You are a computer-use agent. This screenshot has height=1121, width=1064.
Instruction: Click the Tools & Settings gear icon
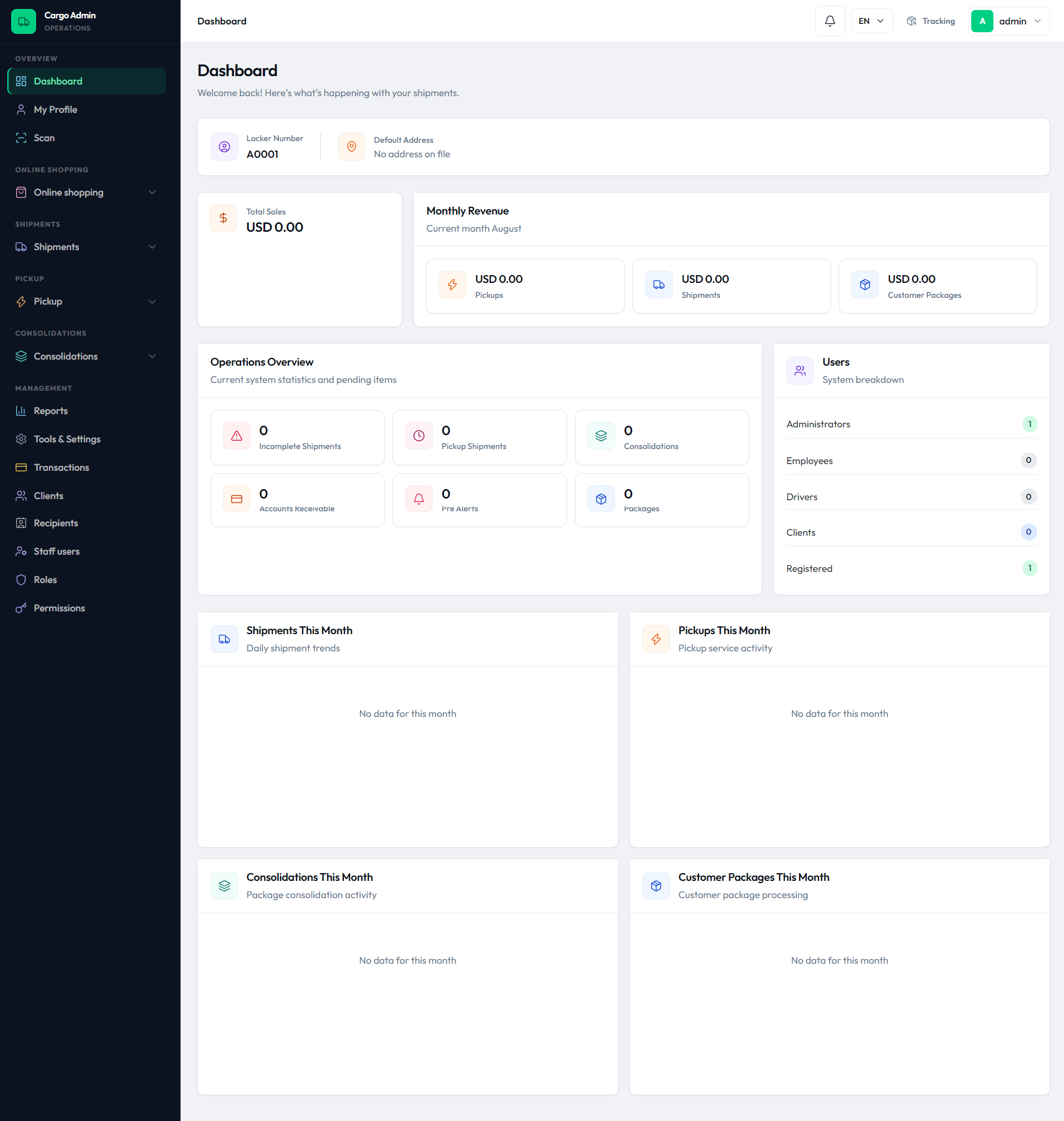tap(21, 439)
